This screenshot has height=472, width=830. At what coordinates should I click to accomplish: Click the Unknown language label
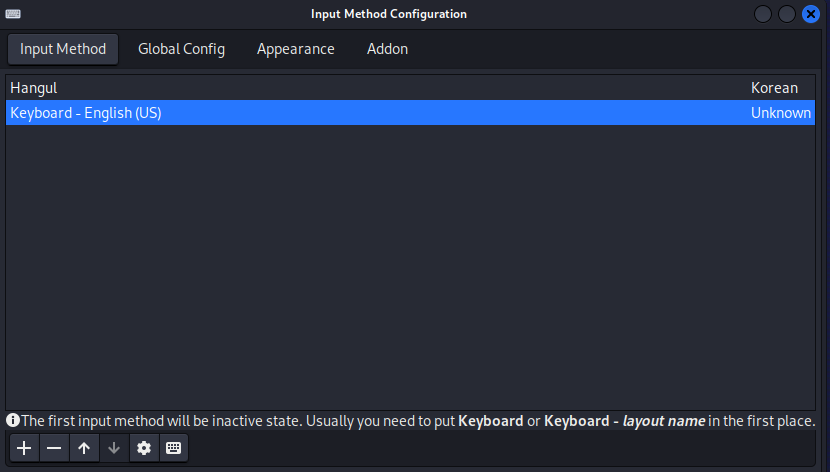(781, 113)
